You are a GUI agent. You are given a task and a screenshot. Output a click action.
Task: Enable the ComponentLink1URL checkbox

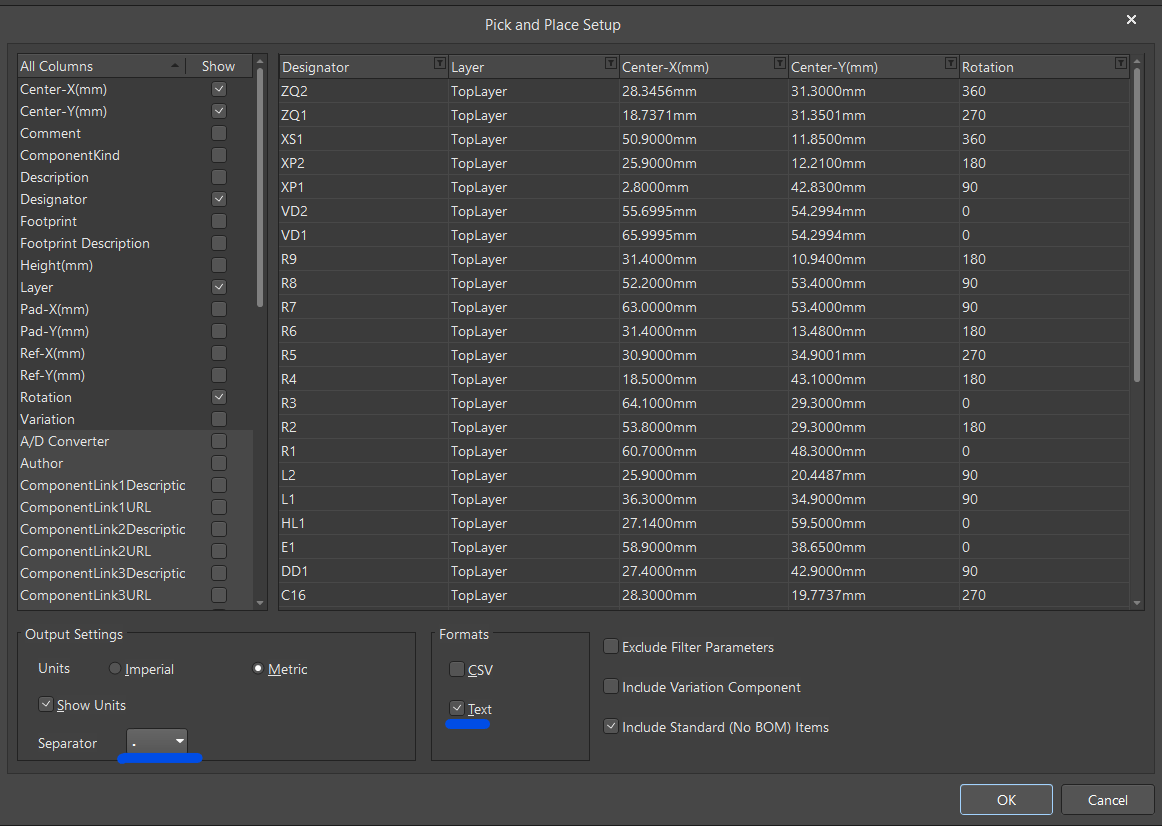pyautogui.click(x=219, y=507)
